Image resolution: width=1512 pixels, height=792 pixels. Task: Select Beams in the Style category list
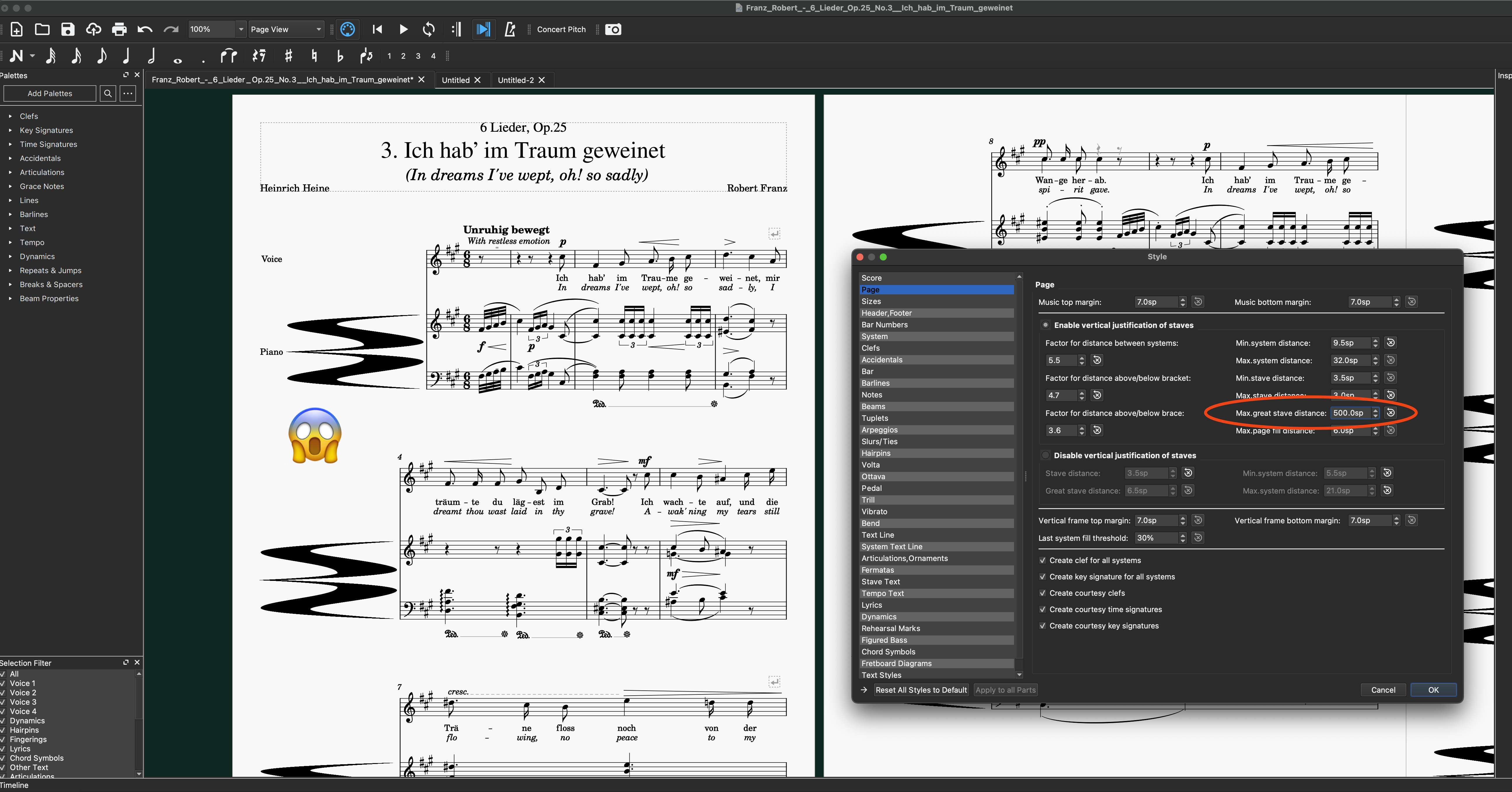936,406
